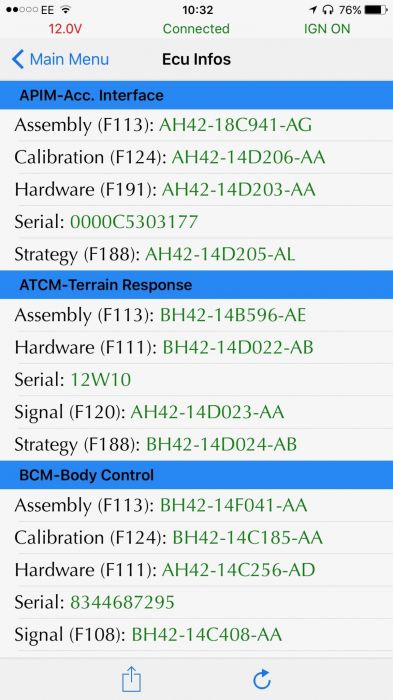Select the APIM-Acc. Interface section header
This screenshot has height=700, width=393.
point(196,95)
